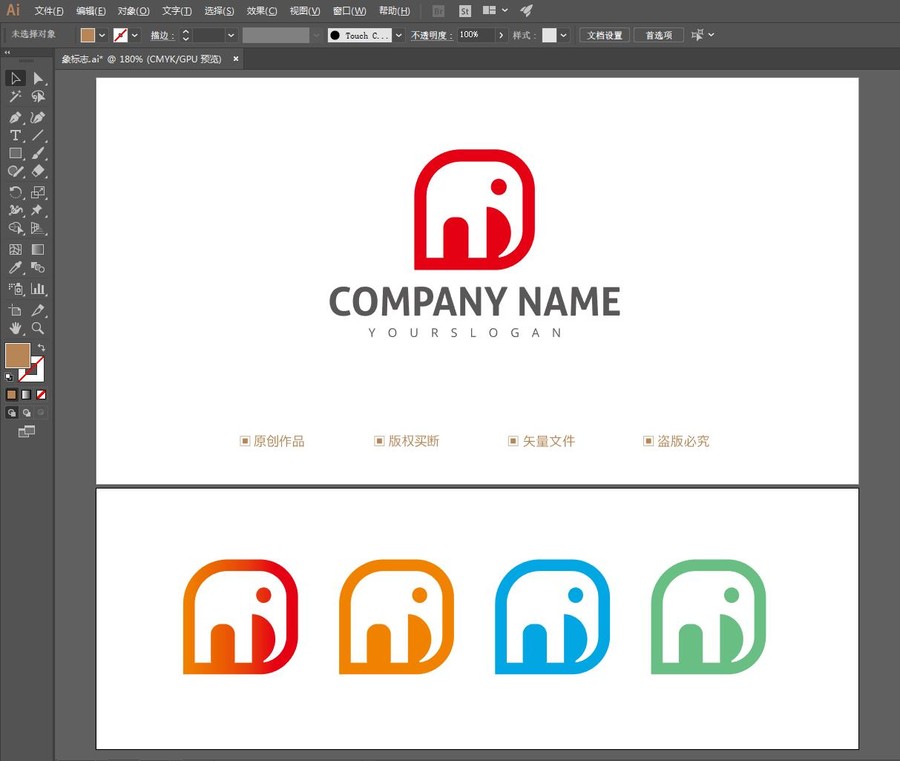This screenshot has height=761, width=900.
Task: Set paint mode to Gradient
Action: tap(26, 395)
